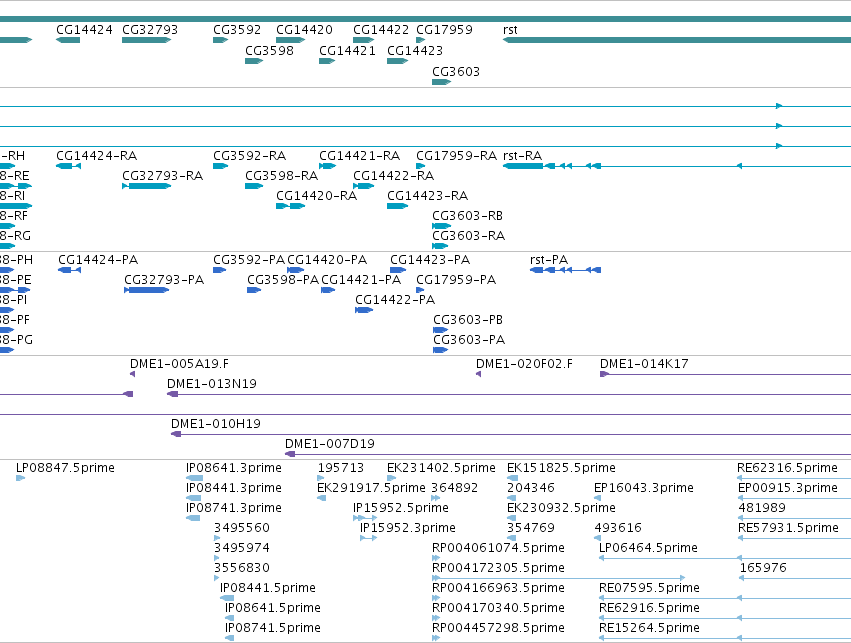
Task: Click the 3495560 feature label
Action: click(x=242, y=528)
